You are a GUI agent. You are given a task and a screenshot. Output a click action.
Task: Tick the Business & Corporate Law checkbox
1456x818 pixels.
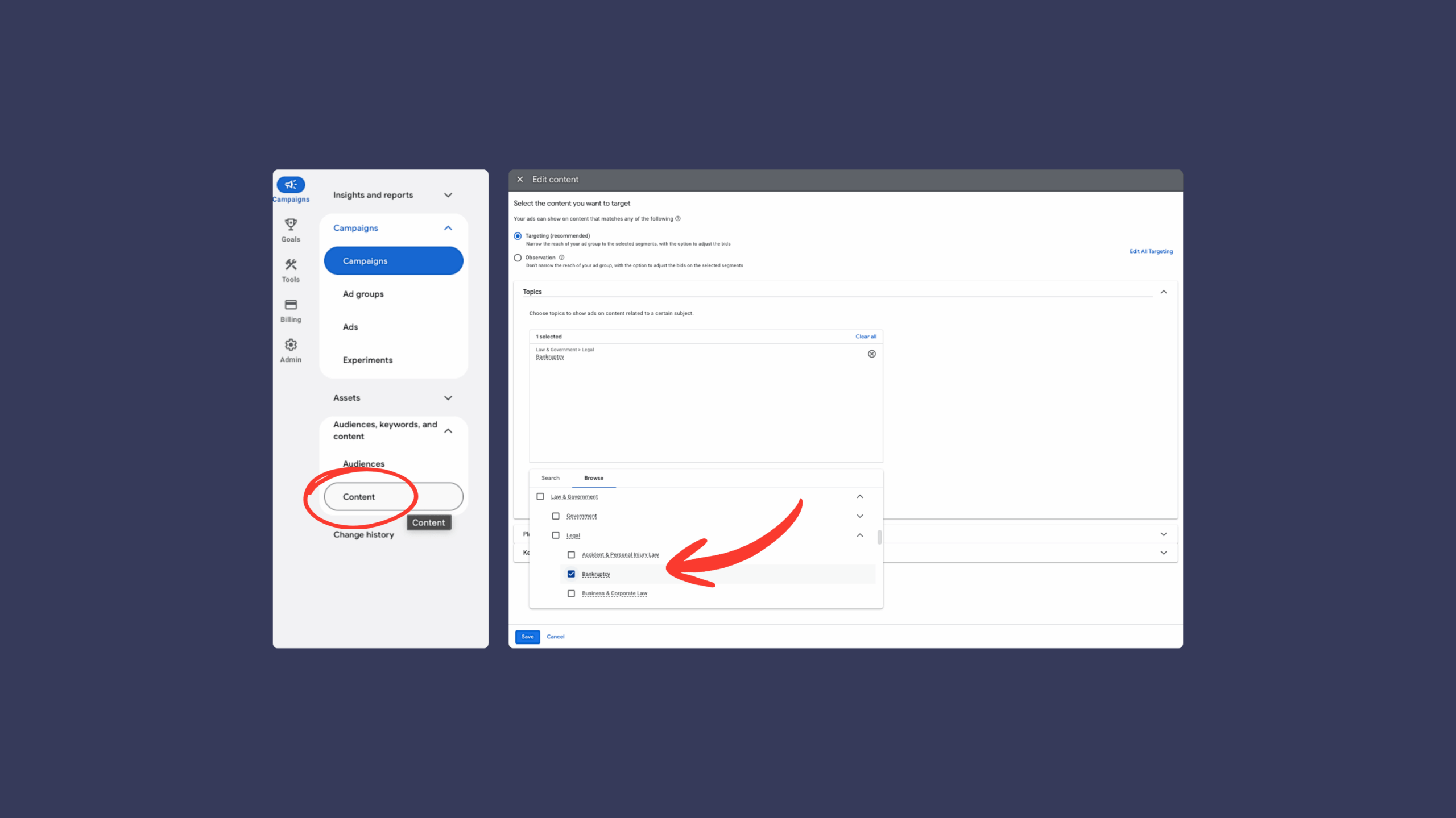pyautogui.click(x=571, y=593)
